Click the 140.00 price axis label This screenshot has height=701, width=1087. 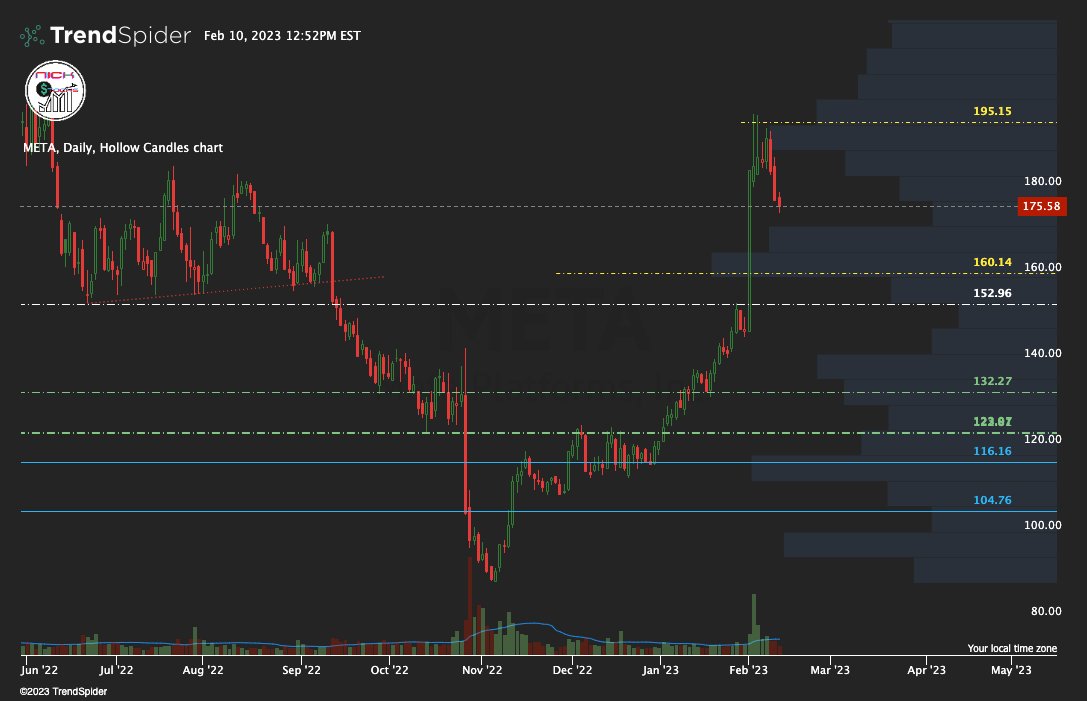tap(1043, 353)
